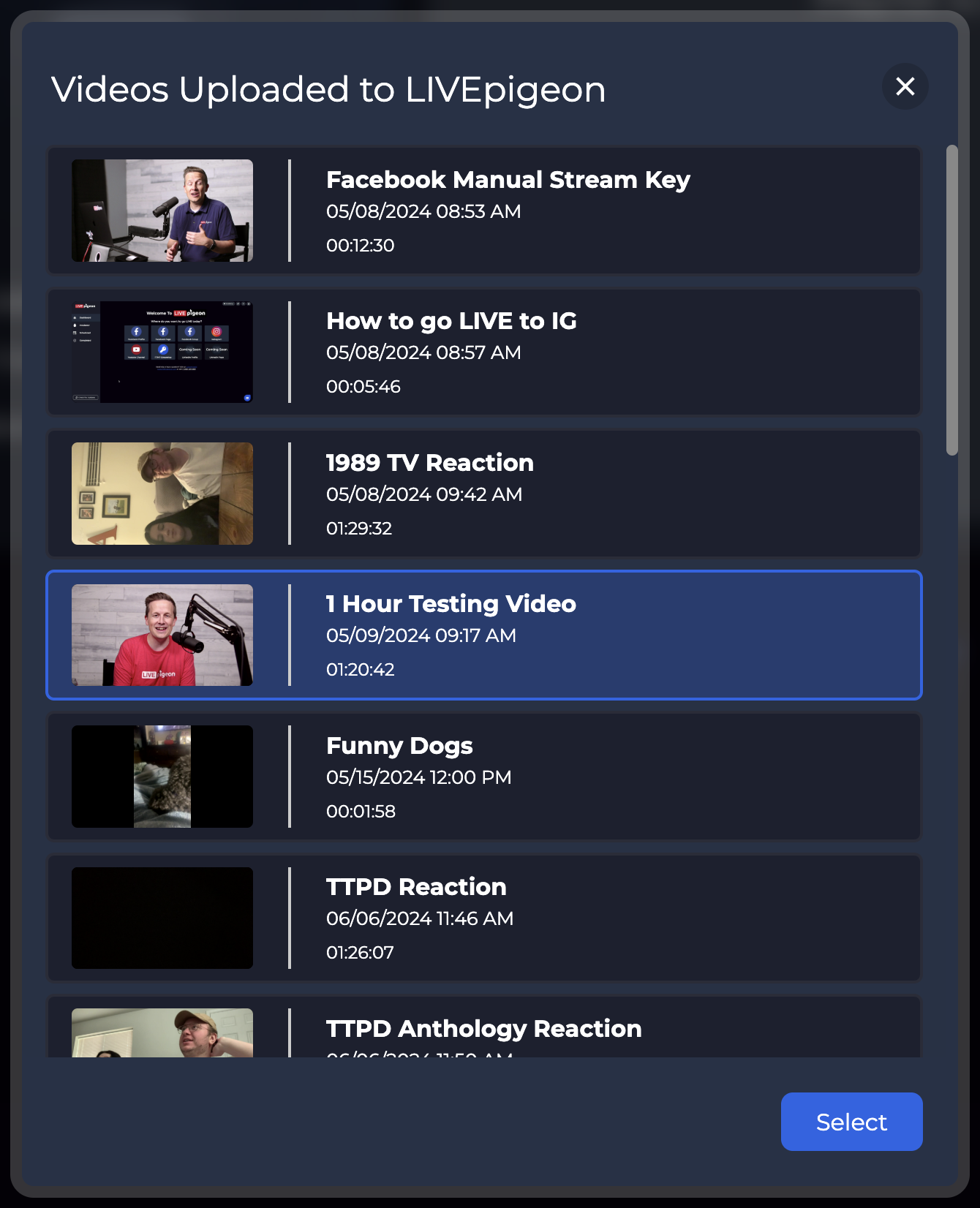Image resolution: width=980 pixels, height=1208 pixels.
Task: Click the date 05/08/2024 08:53 AM
Action: click(x=423, y=211)
